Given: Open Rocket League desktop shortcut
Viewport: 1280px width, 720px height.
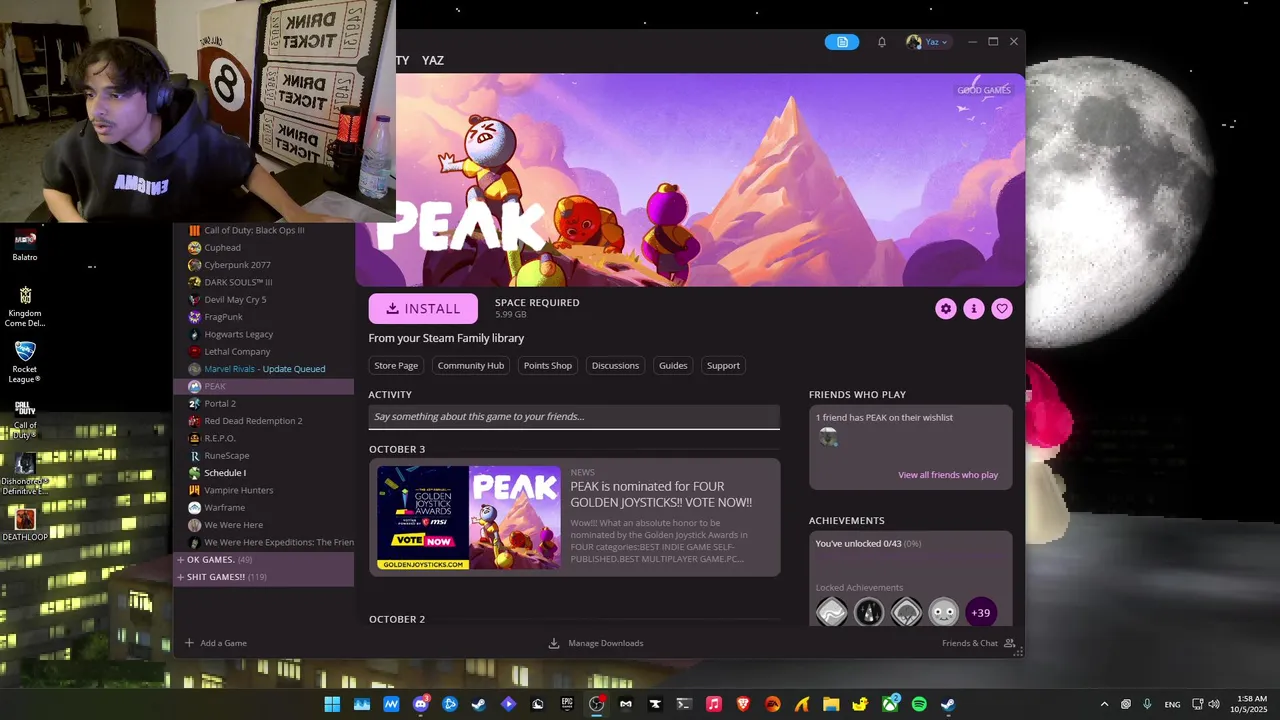Looking at the screenshot, I should (25, 362).
